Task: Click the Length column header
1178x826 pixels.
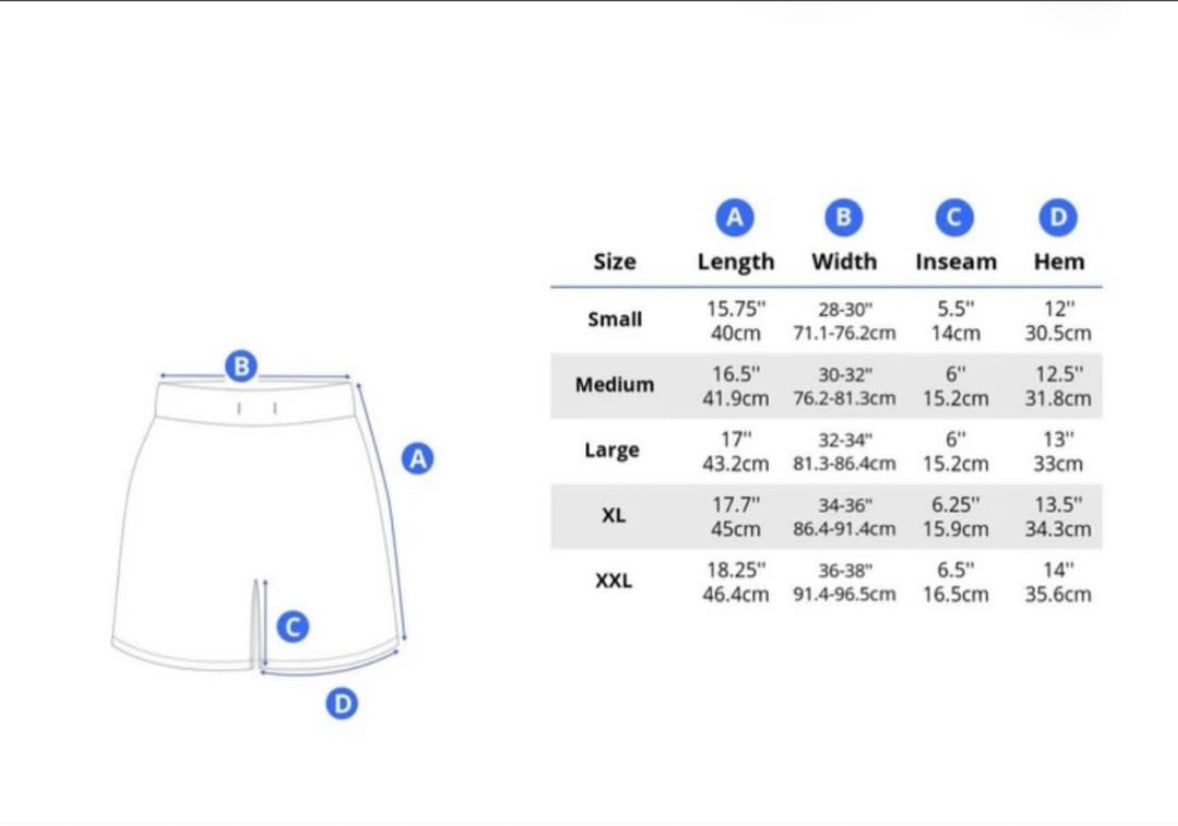Action: (x=735, y=262)
